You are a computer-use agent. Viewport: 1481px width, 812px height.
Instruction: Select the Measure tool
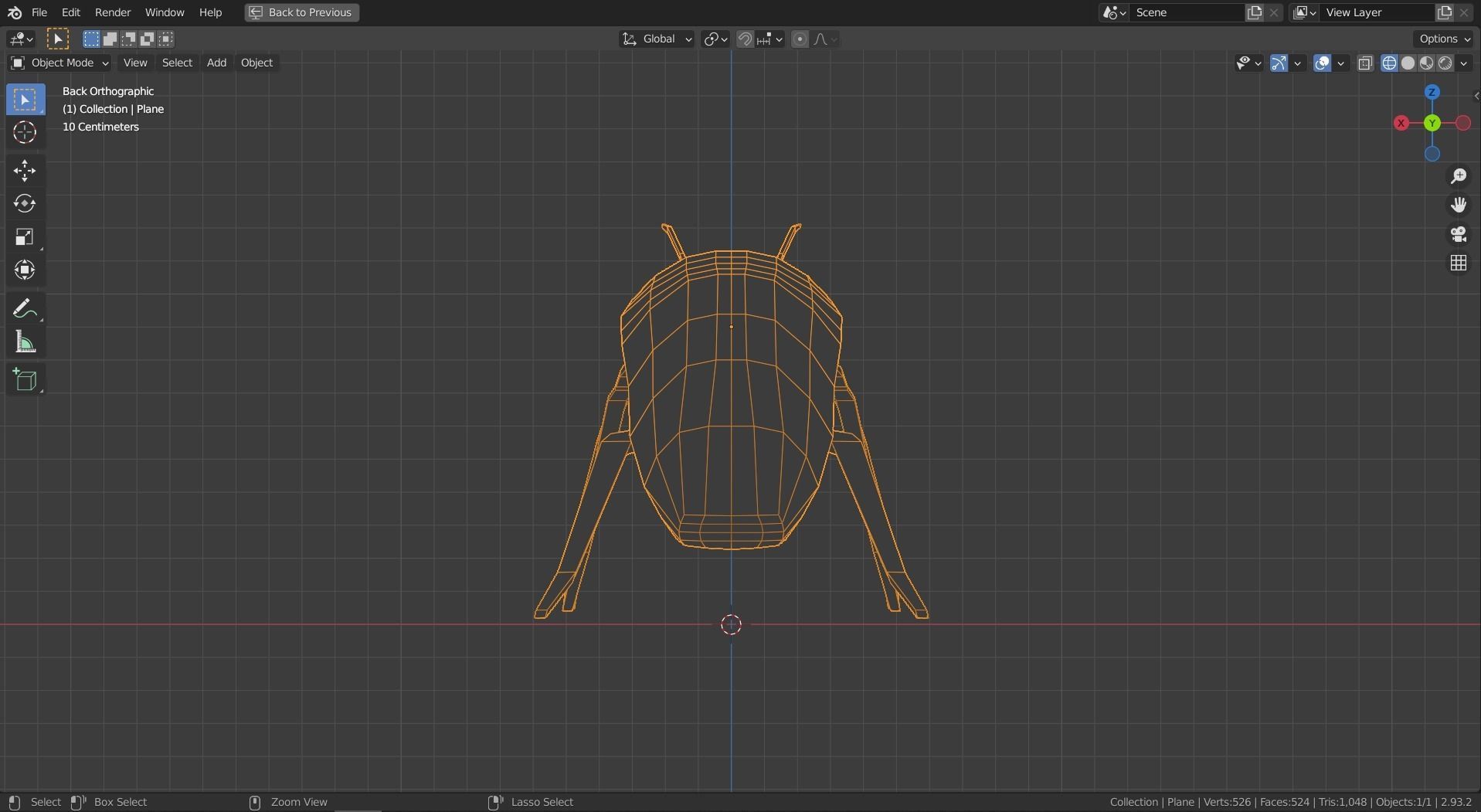25,342
